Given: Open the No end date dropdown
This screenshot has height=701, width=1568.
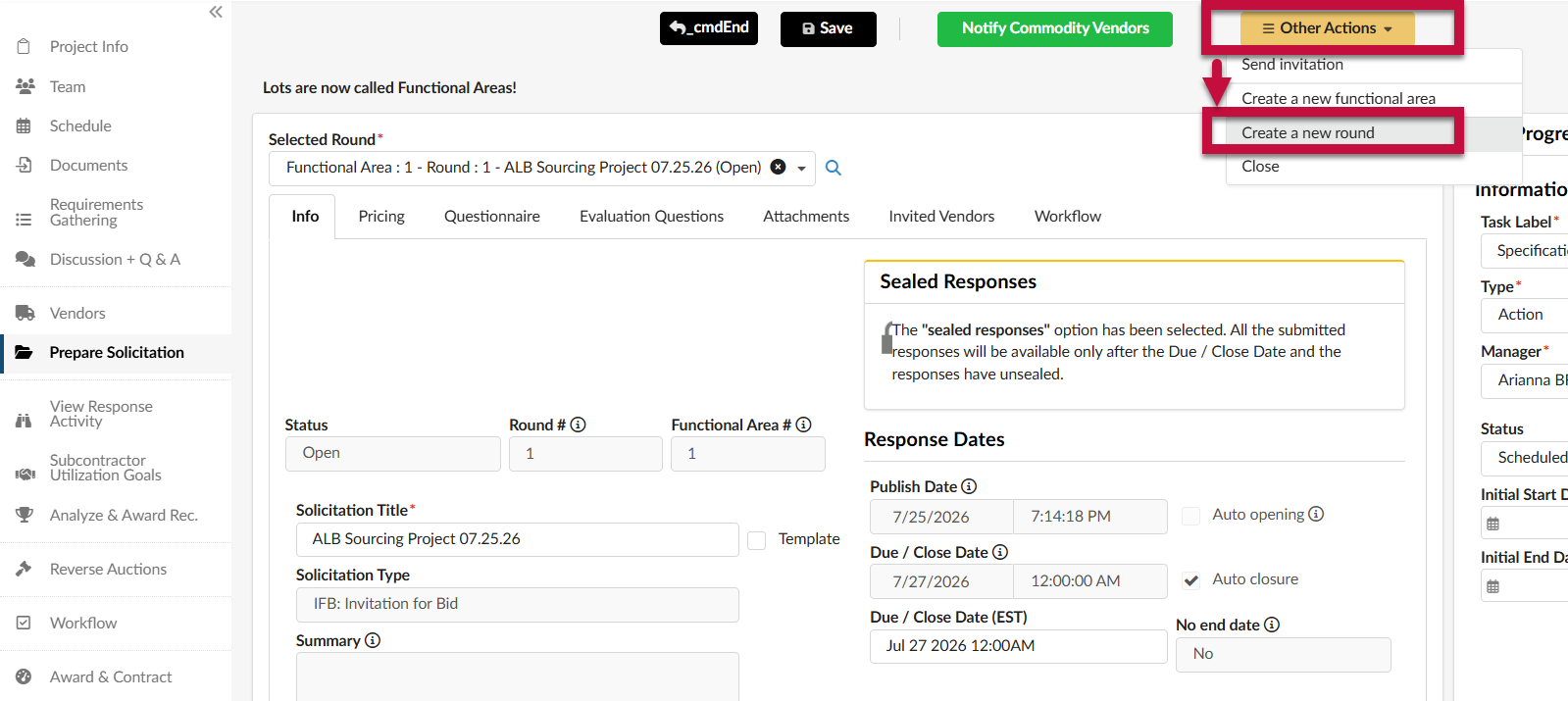Looking at the screenshot, I should click(x=1283, y=654).
